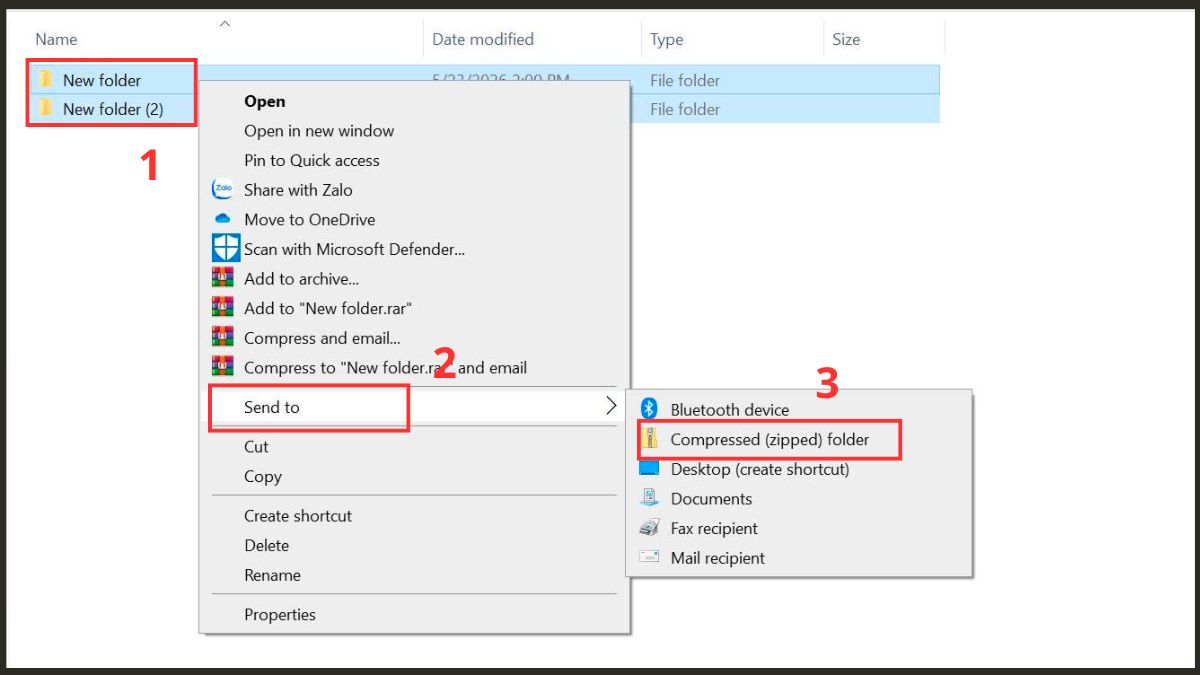Select Scan with Microsoft Defender
This screenshot has height=675, width=1200.
click(354, 249)
